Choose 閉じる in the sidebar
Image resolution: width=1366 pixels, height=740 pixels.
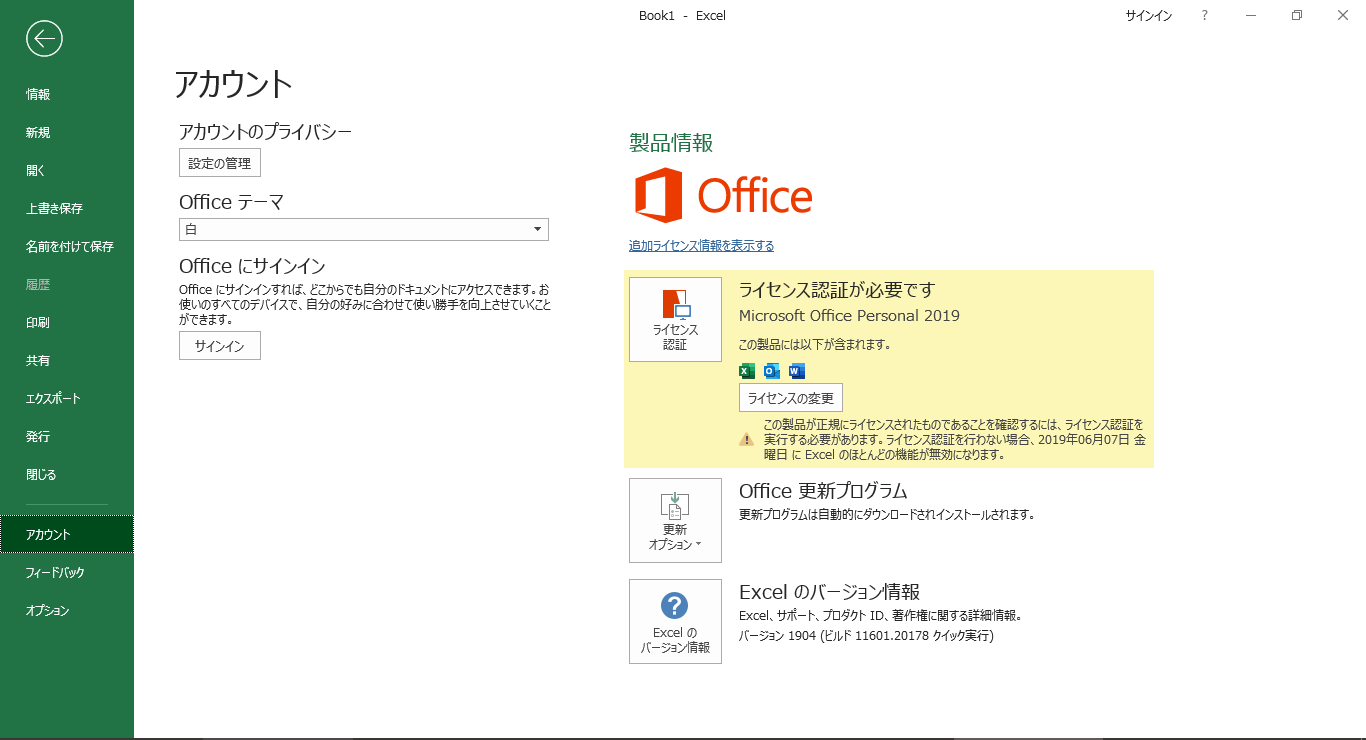click(x=67, y=474)
